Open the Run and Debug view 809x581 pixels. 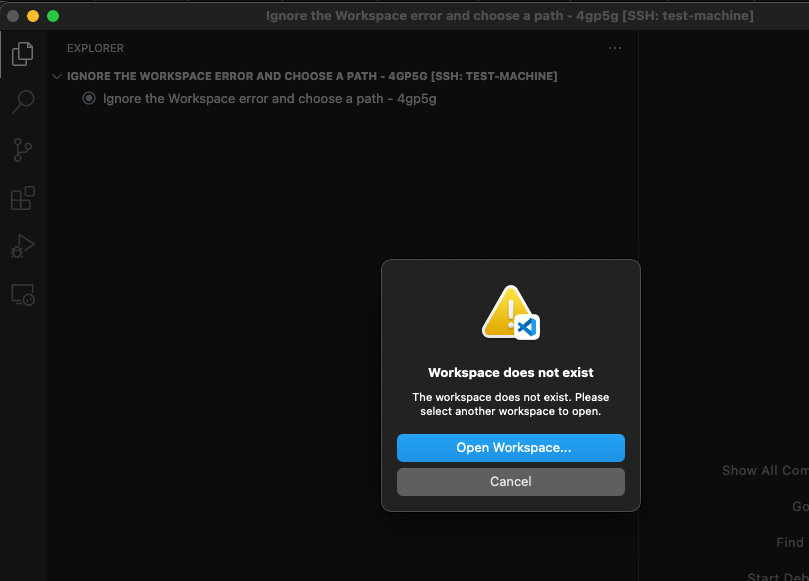(22, 246)
